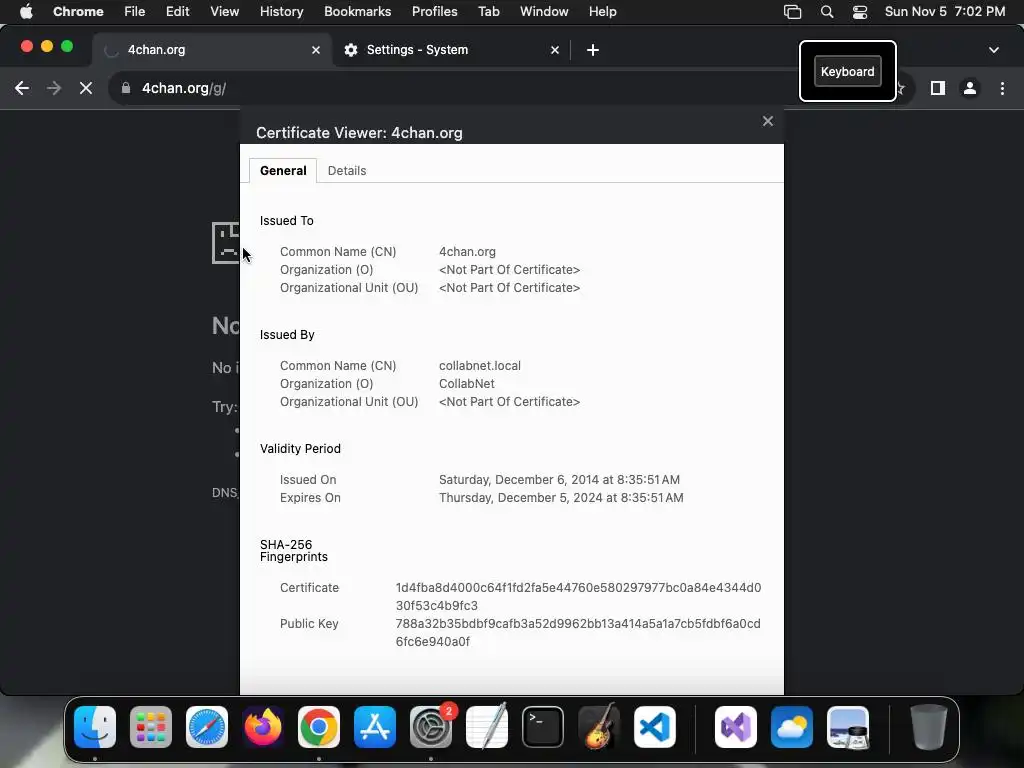Viewport: 1024px width, 768px height.
Task: Select the issued-to name 4chan.org
Action: click(467, 251)
